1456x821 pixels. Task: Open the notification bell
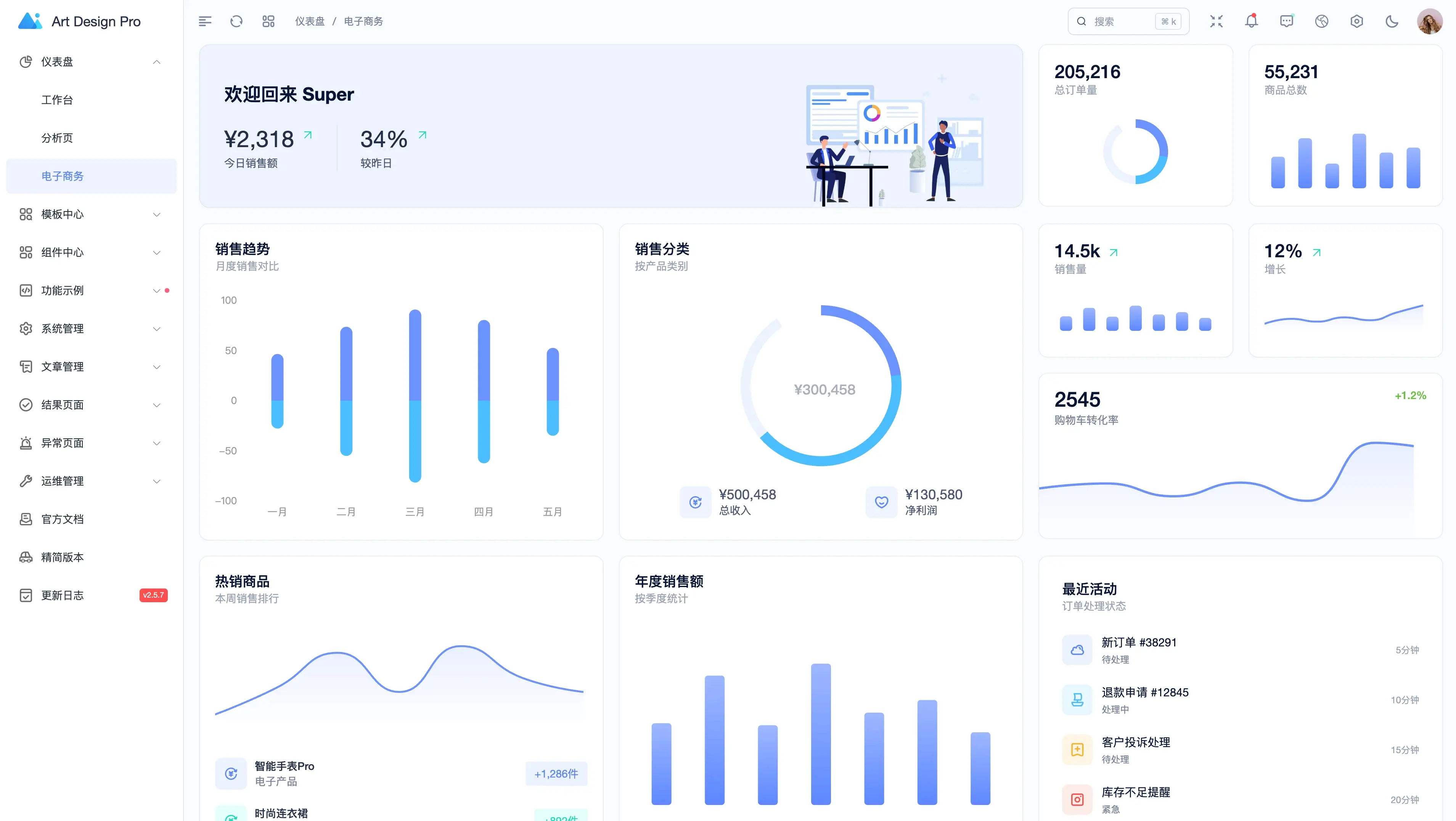(x=1251, y=21)
